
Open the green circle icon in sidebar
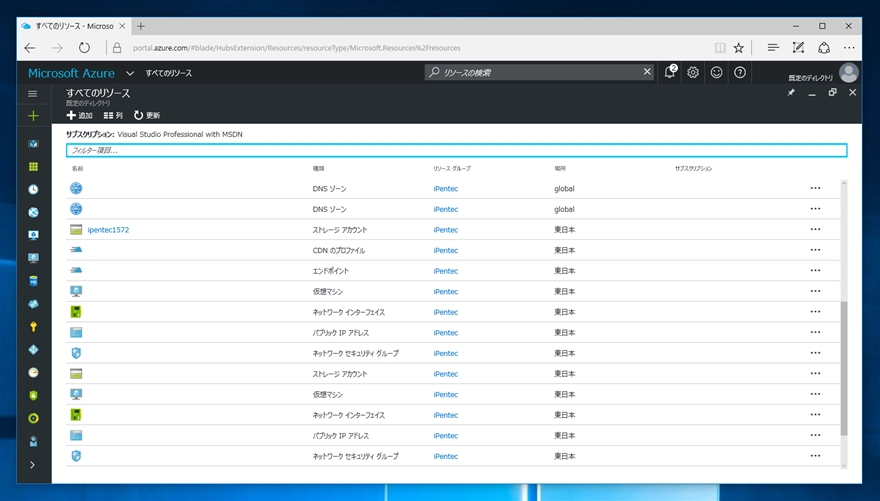(33, 419)
